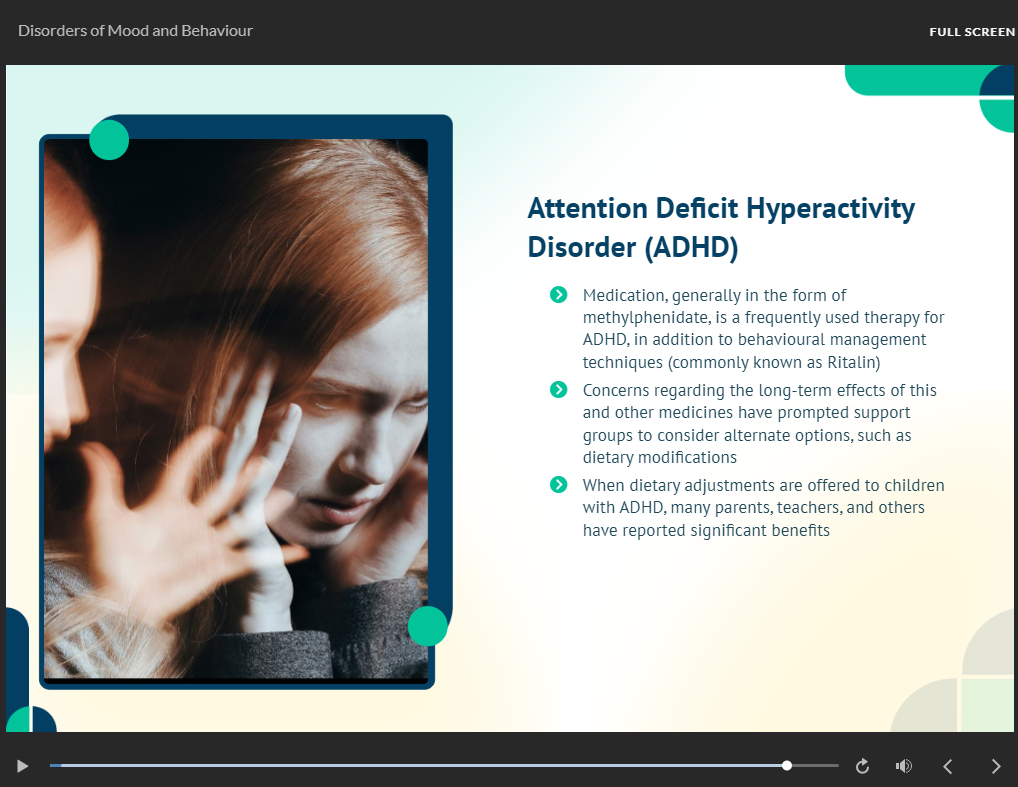Enter FULL SCREEN mode
This screenshot has width=1018, height=787.
(971, 32)
